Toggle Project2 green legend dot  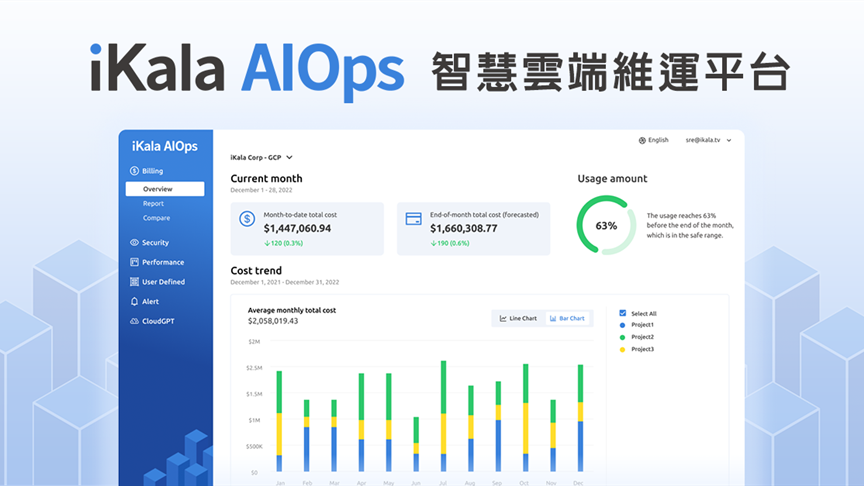[623, 337]
